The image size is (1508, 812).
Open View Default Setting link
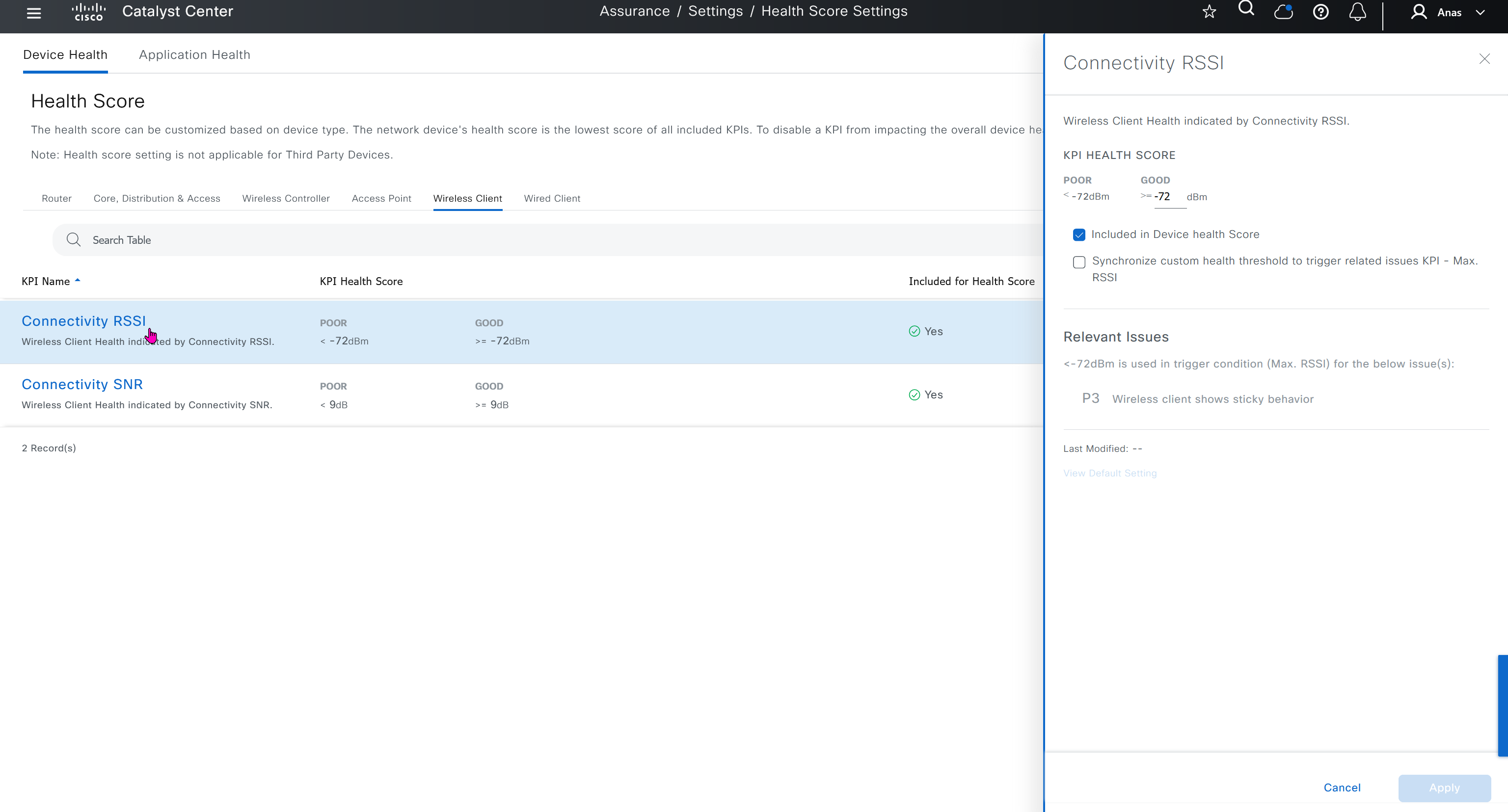pos(1110,472)
